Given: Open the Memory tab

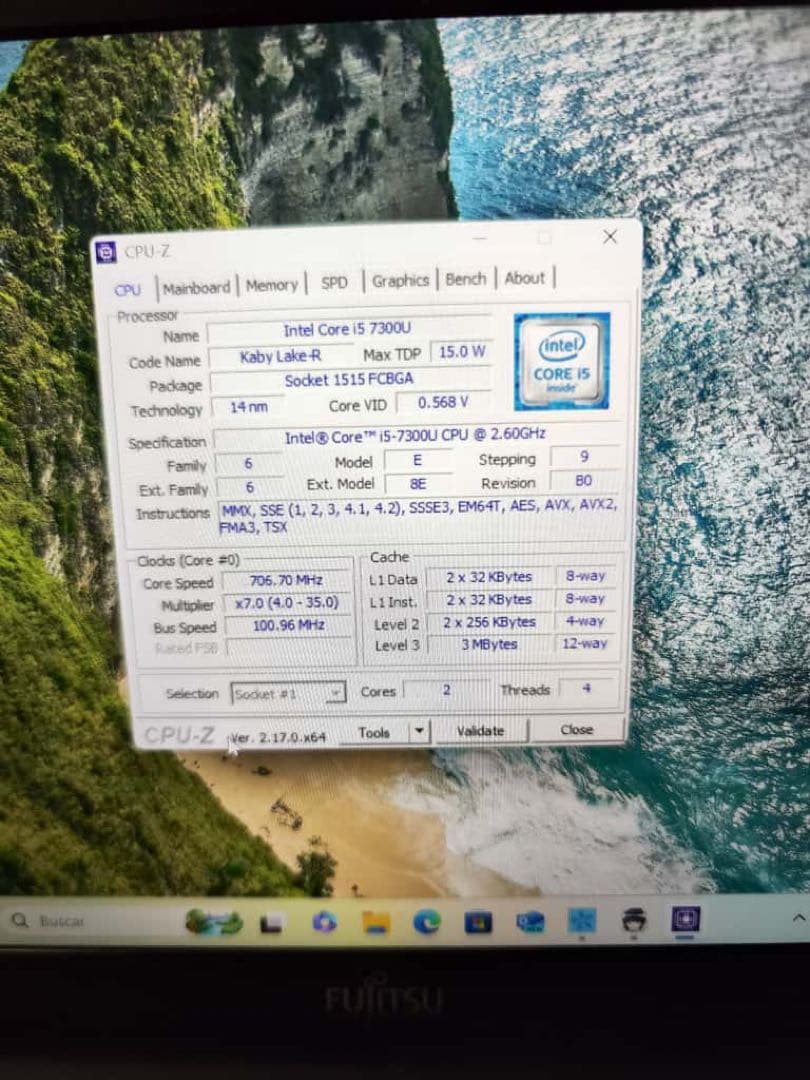Looking at the screenshot, I should 271,285.
